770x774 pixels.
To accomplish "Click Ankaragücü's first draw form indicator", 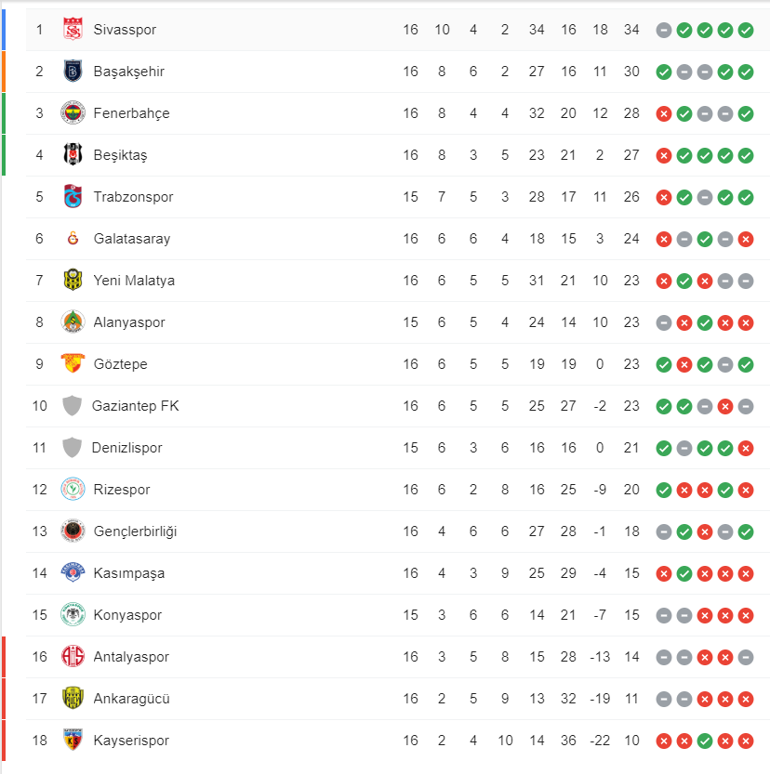I will [x=664, y=699].
